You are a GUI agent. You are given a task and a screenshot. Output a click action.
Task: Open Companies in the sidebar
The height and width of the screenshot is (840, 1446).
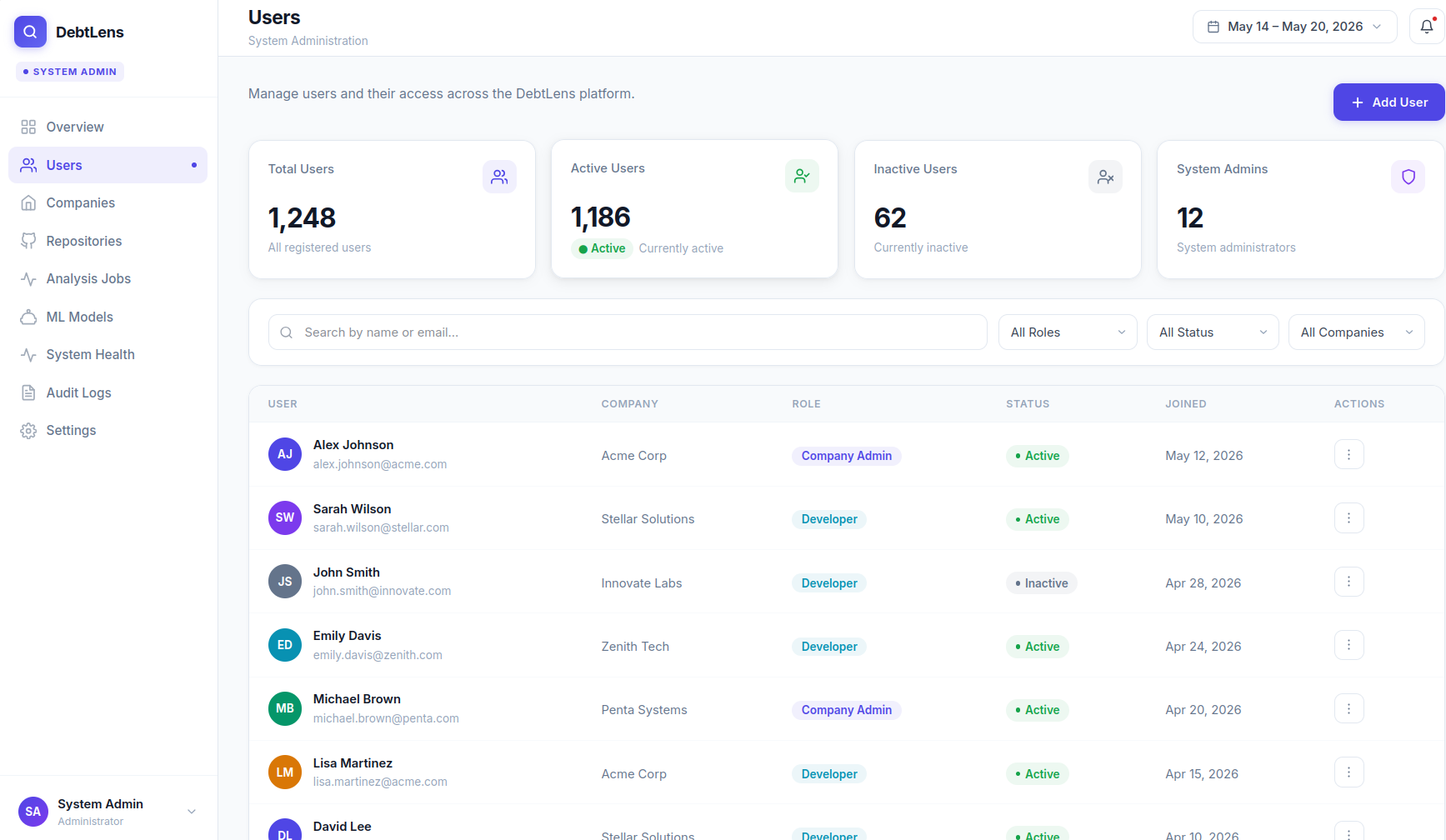108,202
